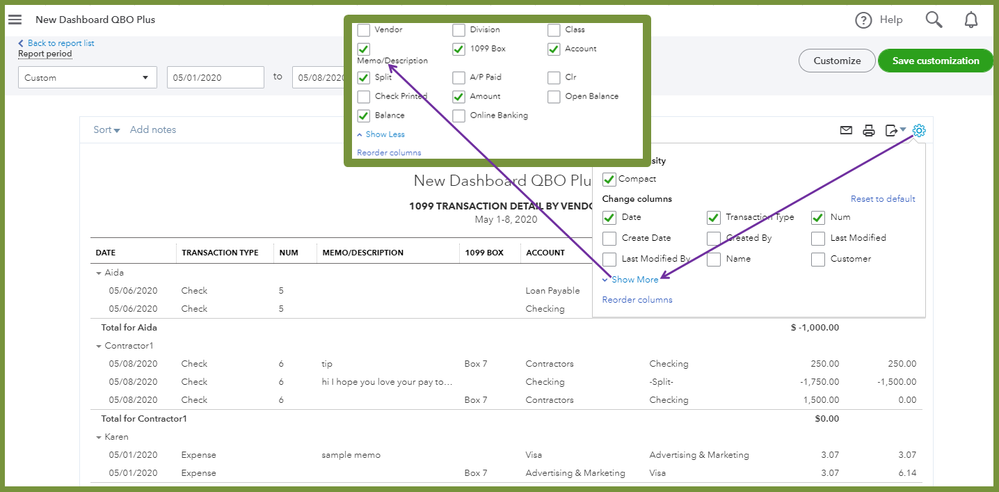Click the MEMO/DESCRIPTION column header
The width and height of the screenshot is (999, 492).
pyautogui.click(x=363, y=252)
